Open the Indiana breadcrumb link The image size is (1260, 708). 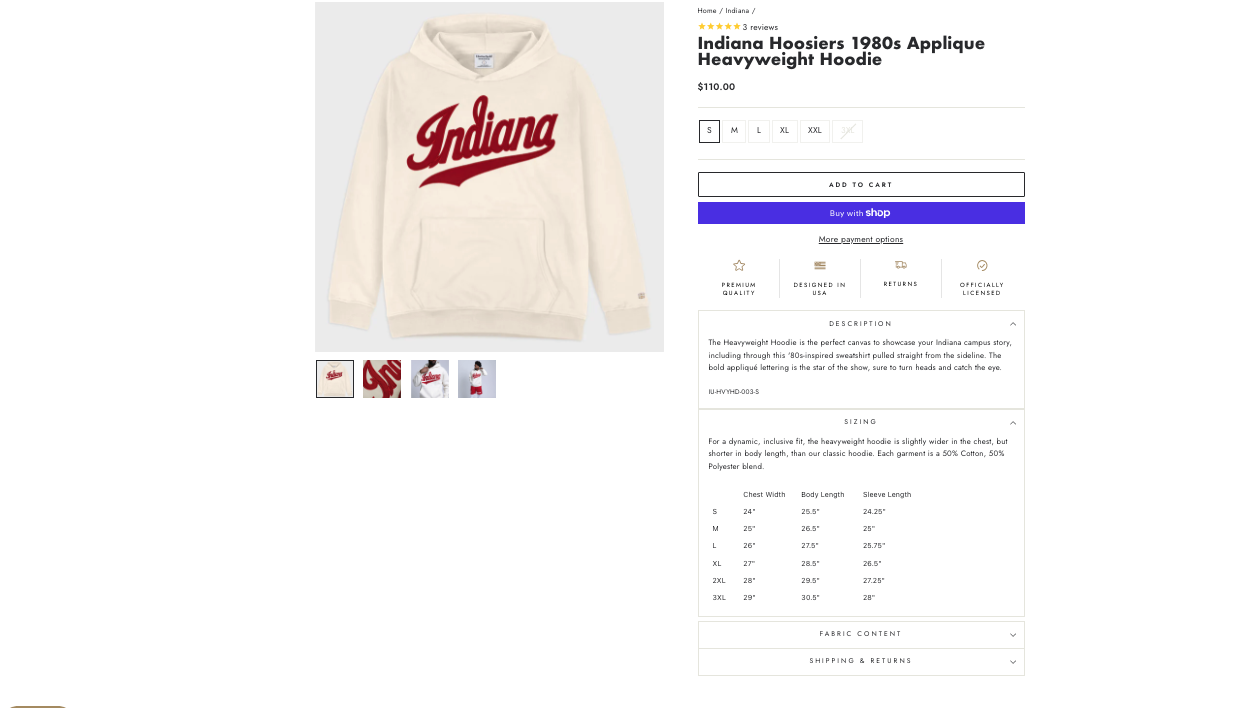click(x=737, y=11)
